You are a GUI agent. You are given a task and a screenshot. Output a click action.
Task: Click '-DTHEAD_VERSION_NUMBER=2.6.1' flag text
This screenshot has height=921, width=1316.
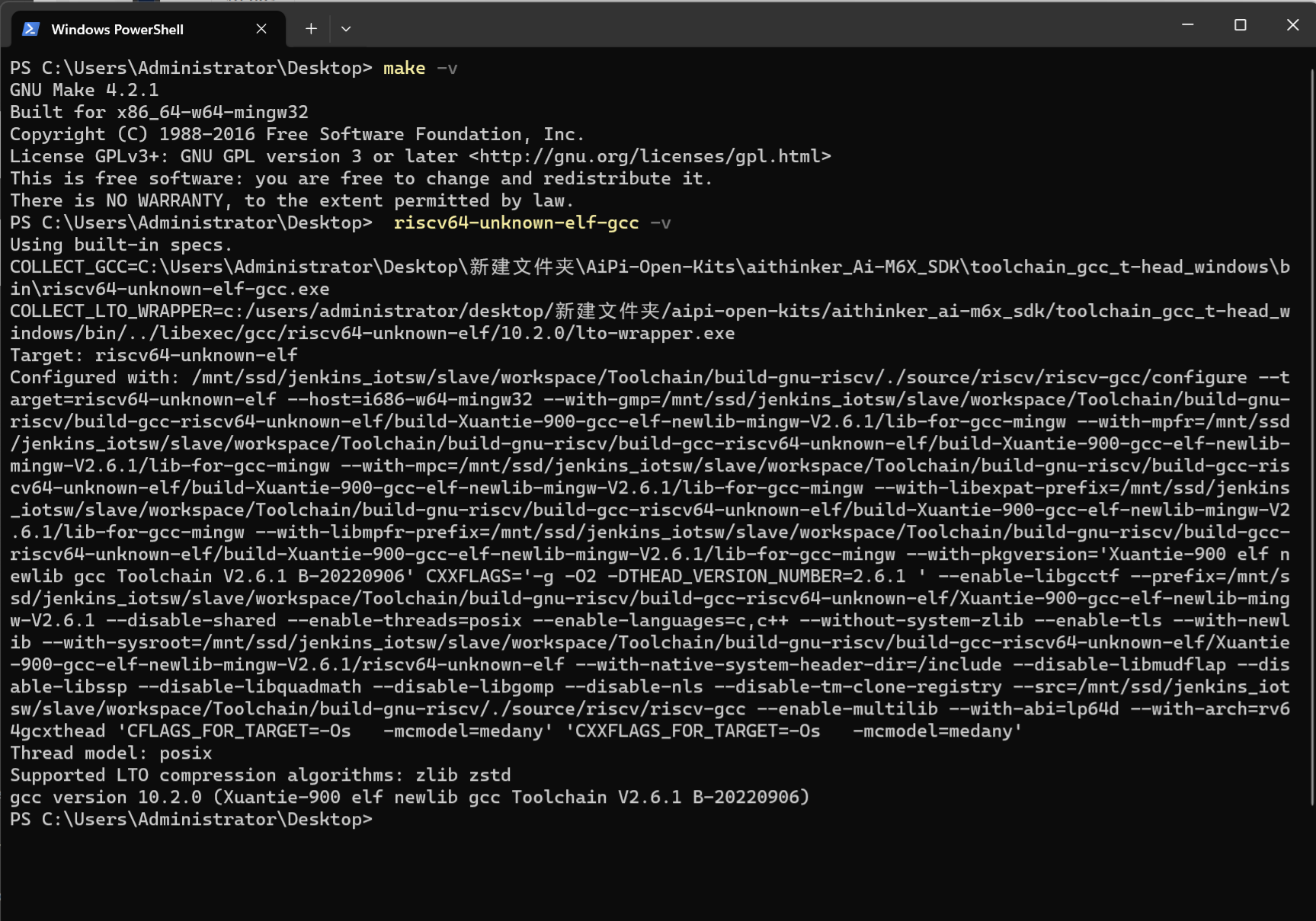click(757, 577)
